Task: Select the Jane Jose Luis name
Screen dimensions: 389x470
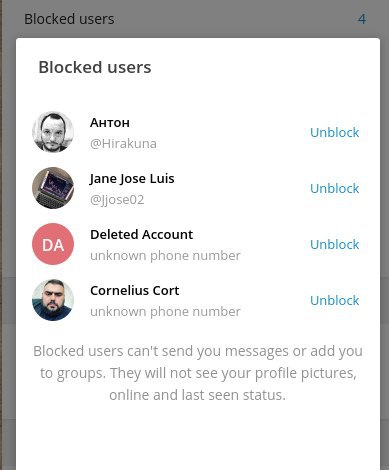Action: coord(132,179)
